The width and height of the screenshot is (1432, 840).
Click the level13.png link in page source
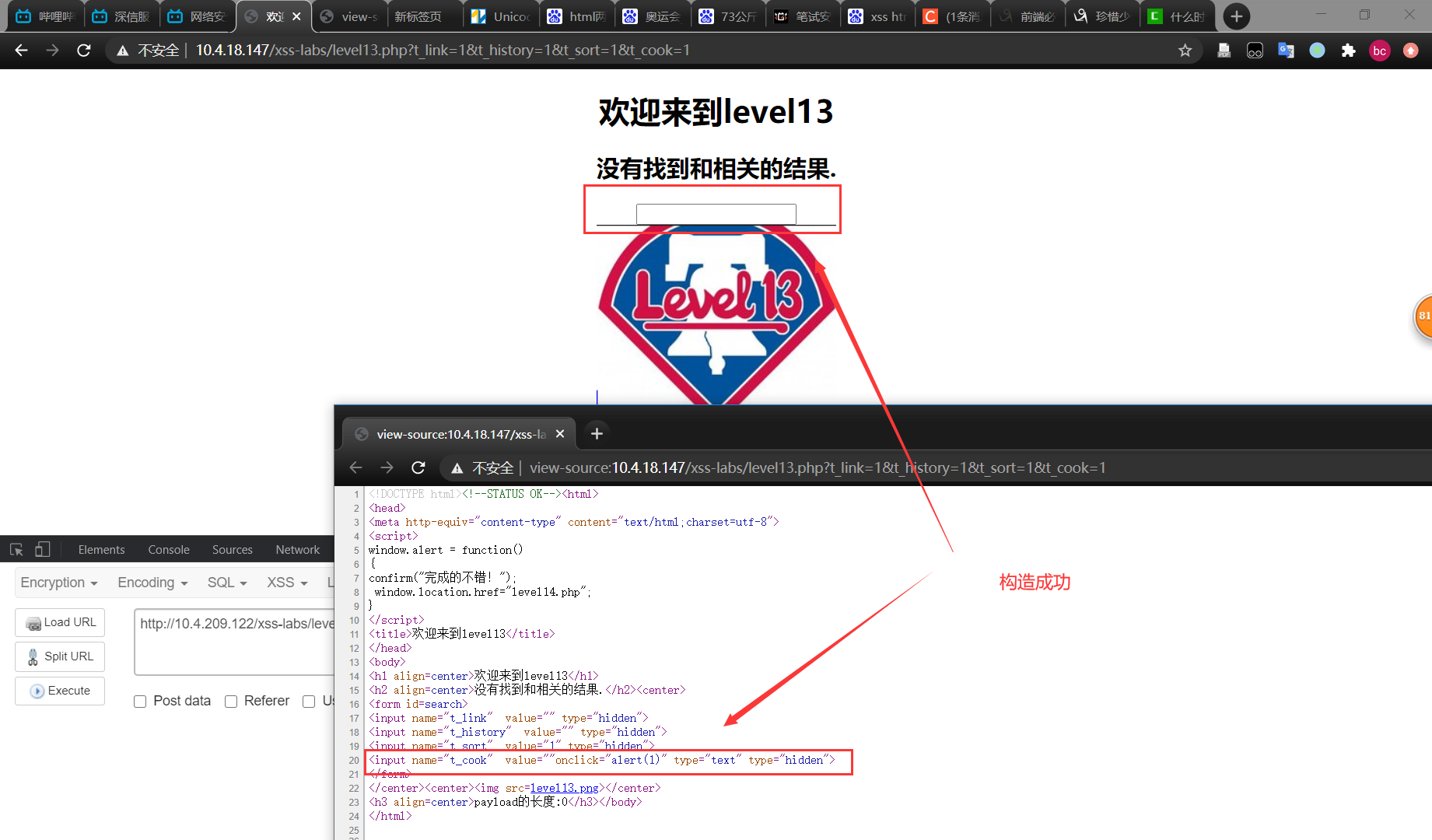click(x=565, y=788)
